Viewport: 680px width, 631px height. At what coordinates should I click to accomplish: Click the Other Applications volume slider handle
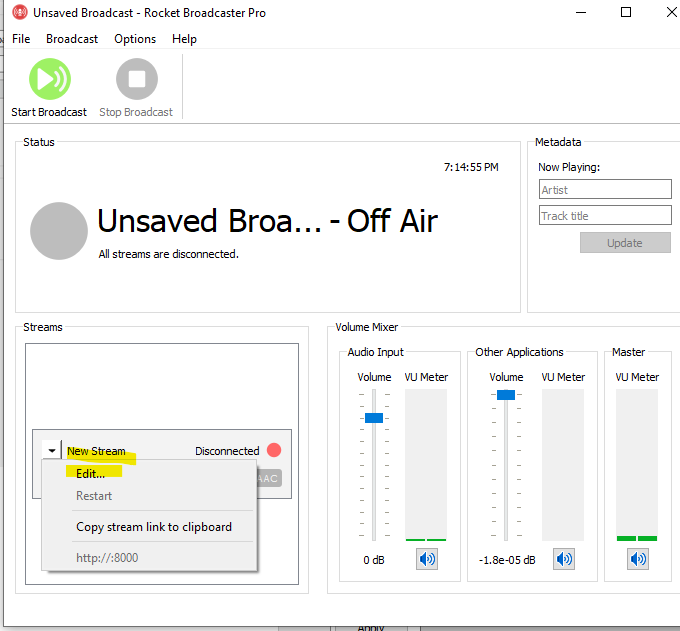(x=506, y=395)
